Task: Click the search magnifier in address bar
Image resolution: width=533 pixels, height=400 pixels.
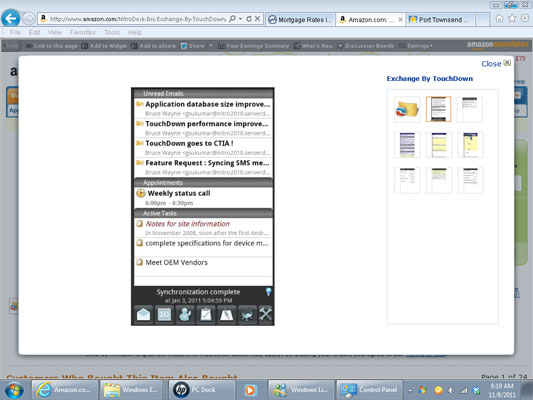Action: pos(232,19)
